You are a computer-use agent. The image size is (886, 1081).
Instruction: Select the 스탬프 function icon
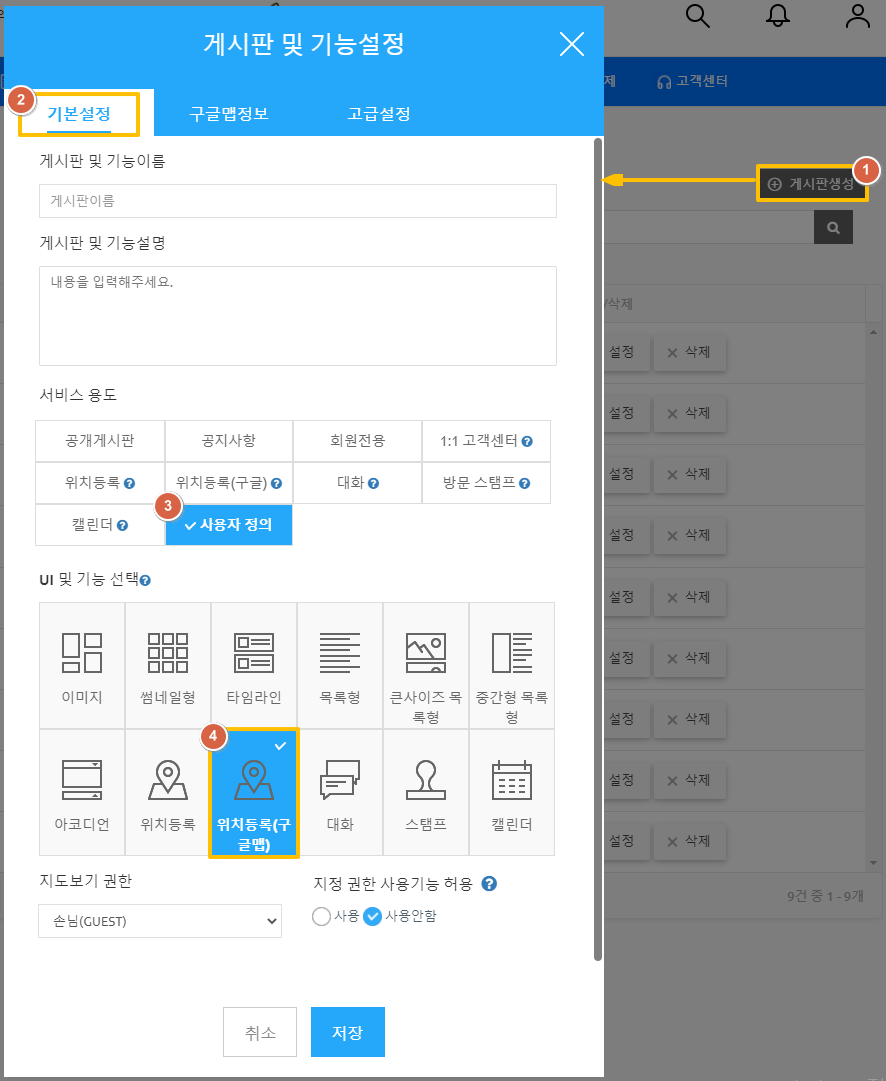click(x=426, y=781)
